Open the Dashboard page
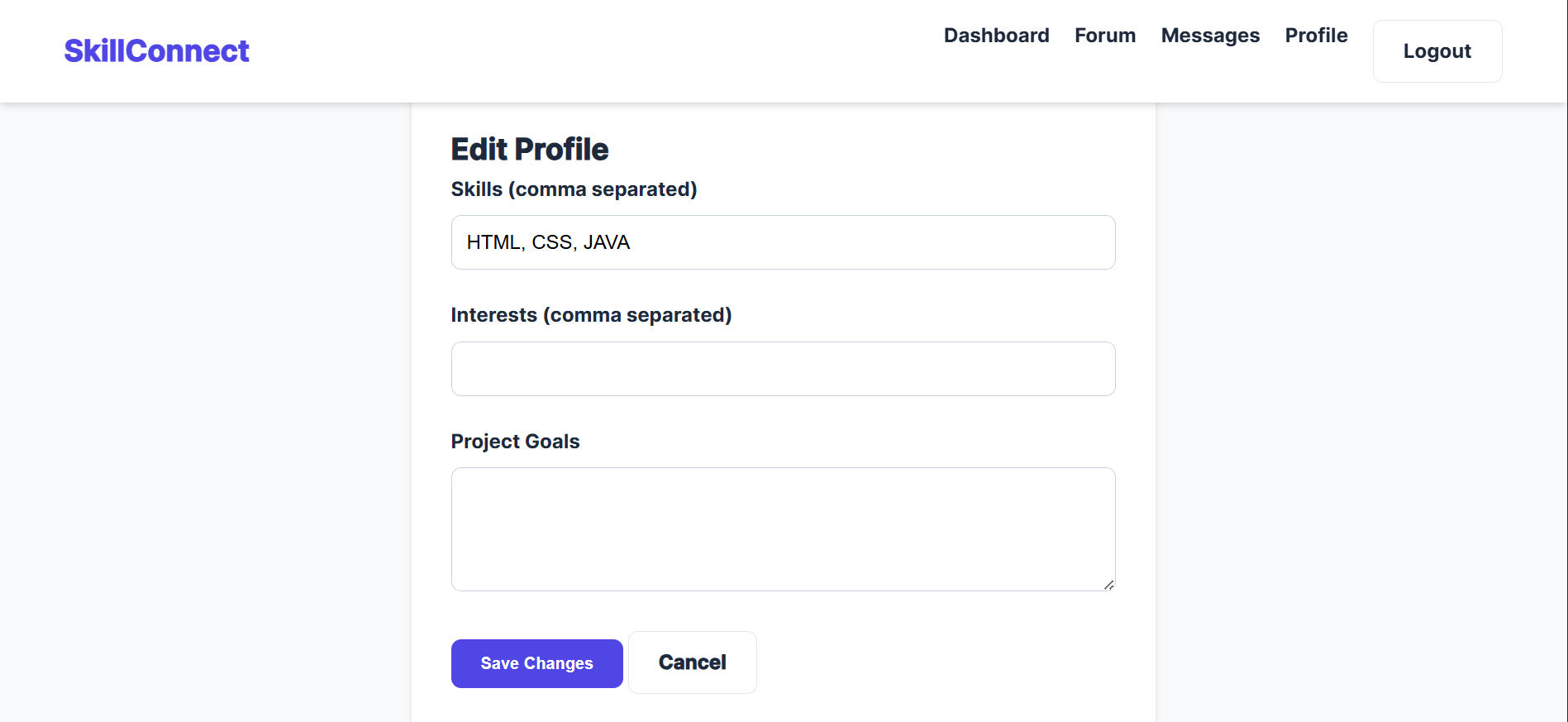The height and width of the screenshot is (722, 1568). click(x=996, y=36)
